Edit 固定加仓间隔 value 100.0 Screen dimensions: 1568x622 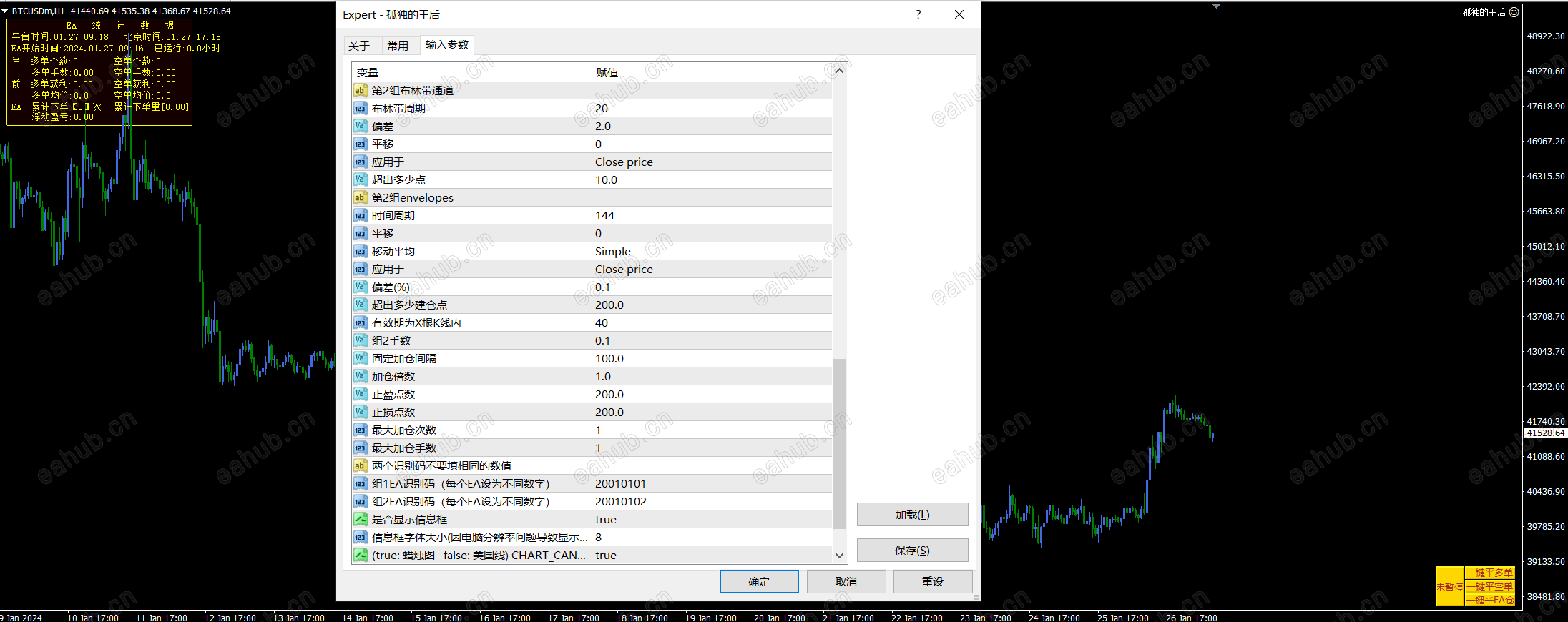point(712,359)
